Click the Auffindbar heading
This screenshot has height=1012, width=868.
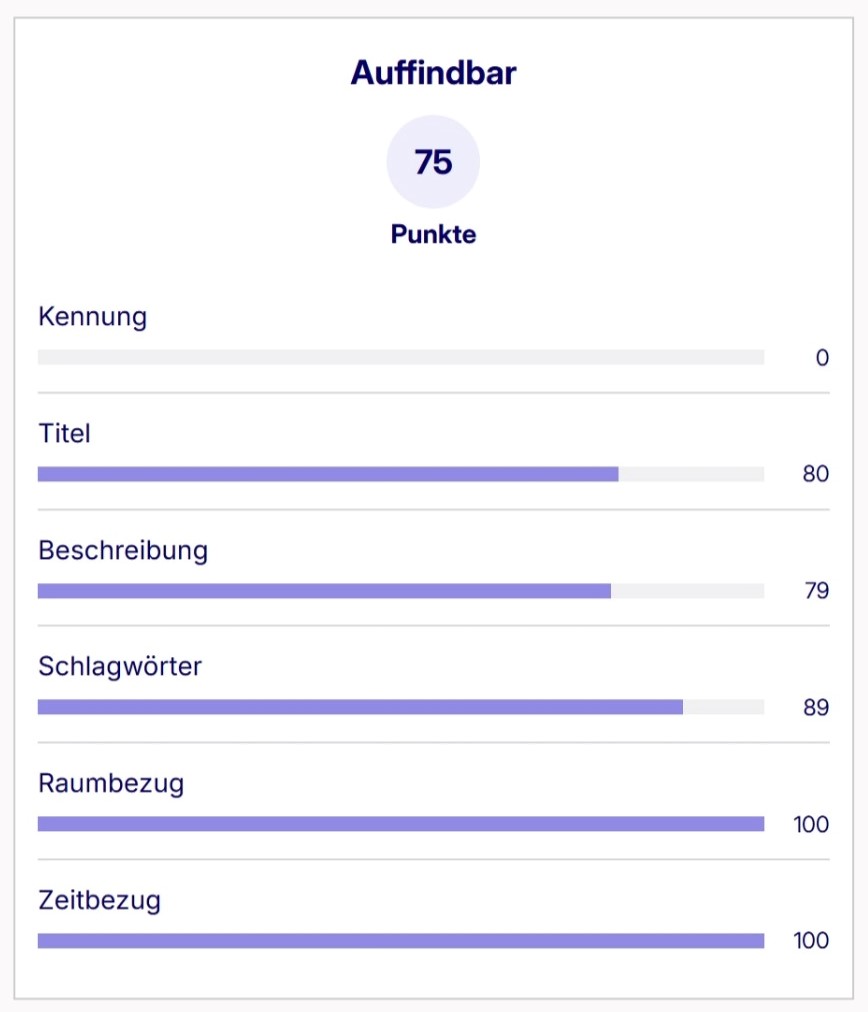(x=433, y=73)
